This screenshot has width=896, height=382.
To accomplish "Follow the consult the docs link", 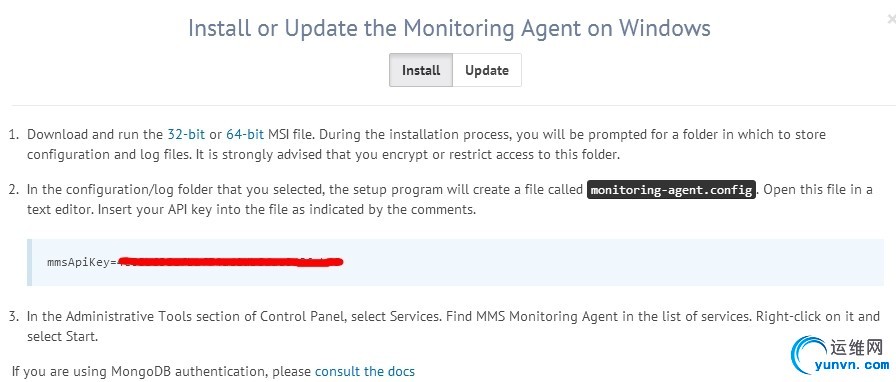I will (365, 372).
